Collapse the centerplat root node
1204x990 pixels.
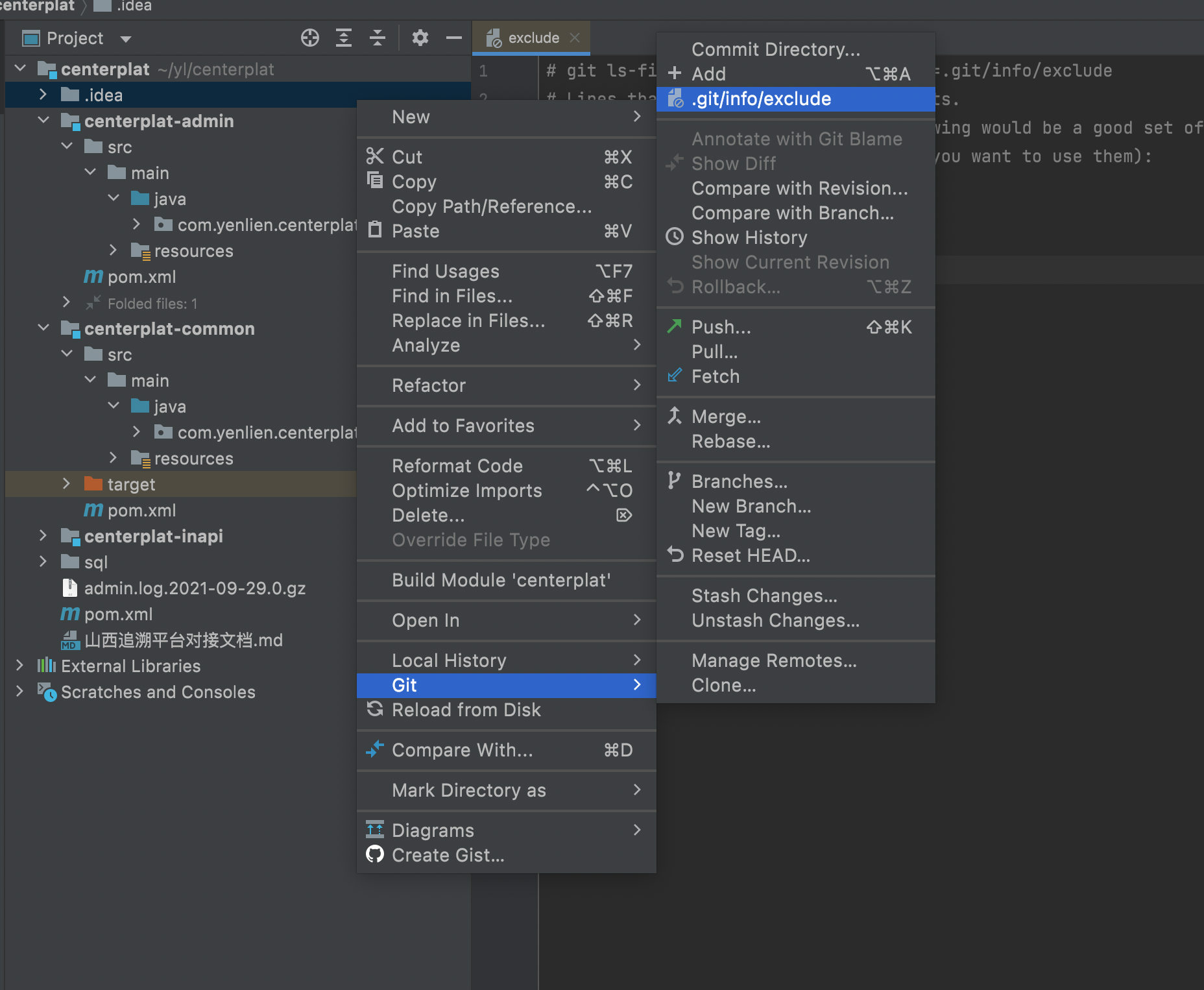click(x=20, y=68)
